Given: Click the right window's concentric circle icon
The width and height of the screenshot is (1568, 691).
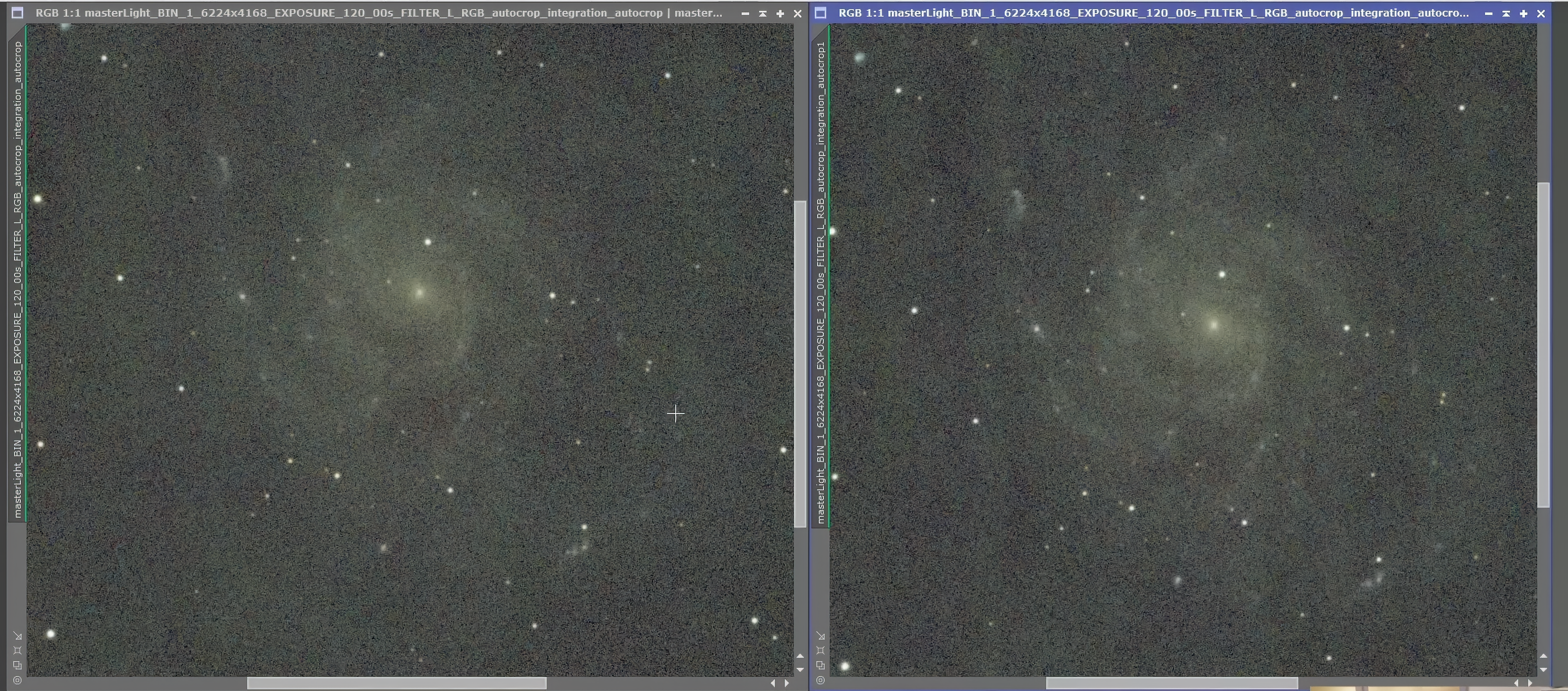Looking at the screenshot, I should 821,680.
